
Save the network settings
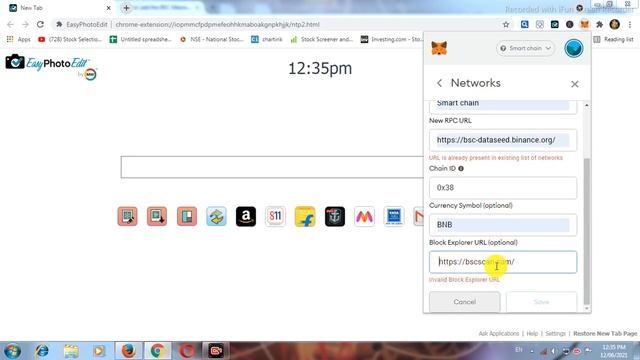click(541, 302)
